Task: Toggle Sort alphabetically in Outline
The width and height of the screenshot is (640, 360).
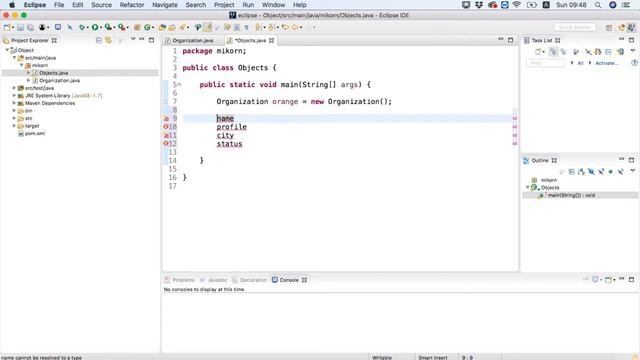Action: pos(581,172)
